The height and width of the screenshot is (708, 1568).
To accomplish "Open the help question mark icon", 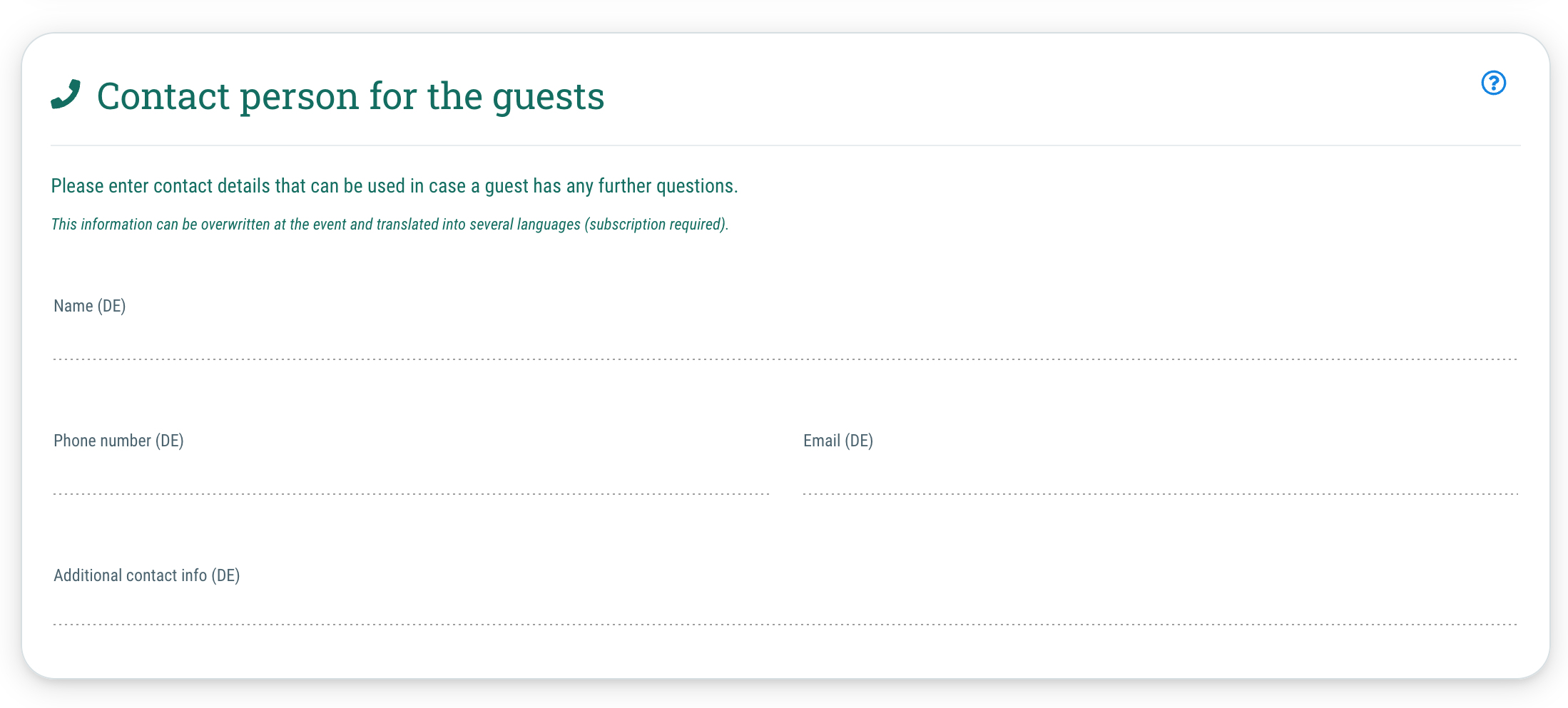I will 1493,83.
